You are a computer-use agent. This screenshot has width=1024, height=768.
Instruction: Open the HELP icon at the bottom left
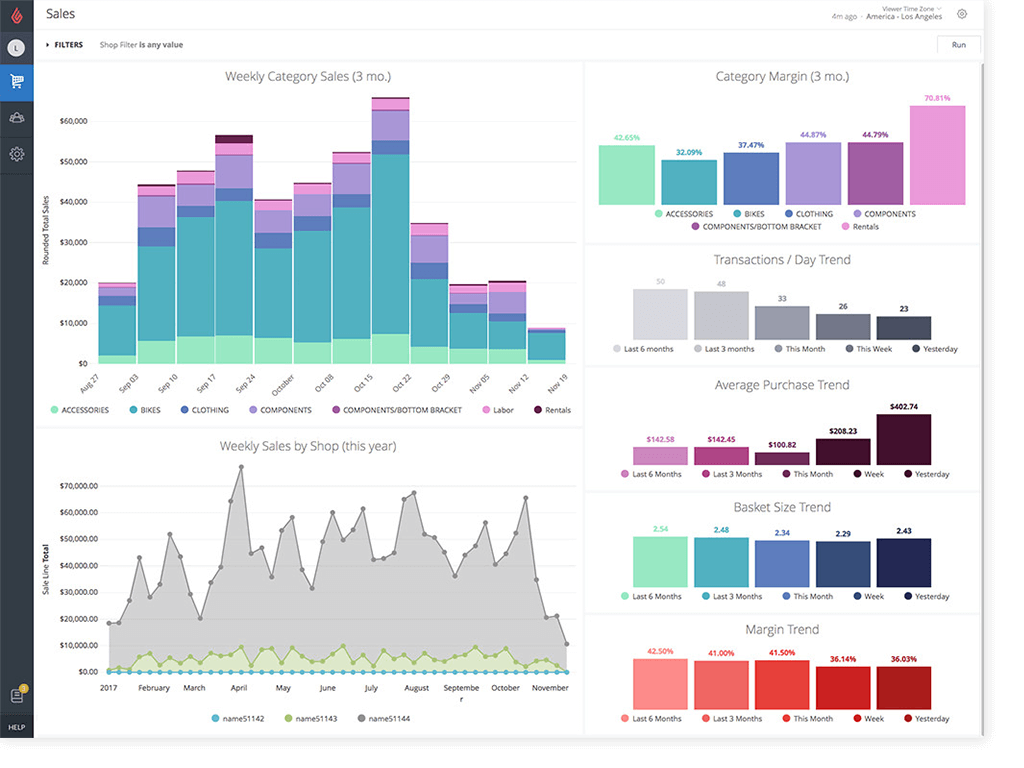[x=15, y=726]
